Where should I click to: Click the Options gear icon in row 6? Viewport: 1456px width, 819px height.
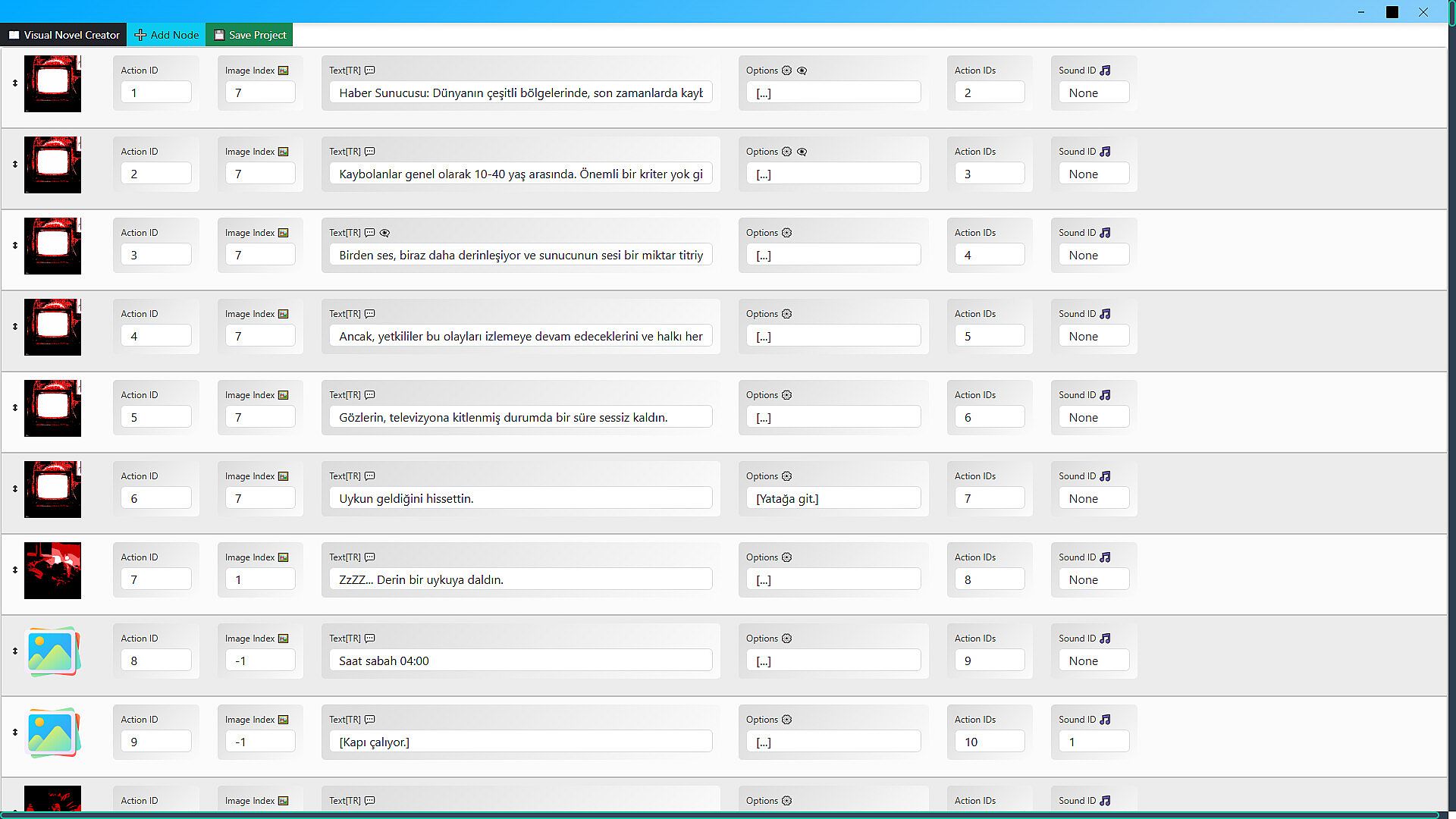coord(786,476)
